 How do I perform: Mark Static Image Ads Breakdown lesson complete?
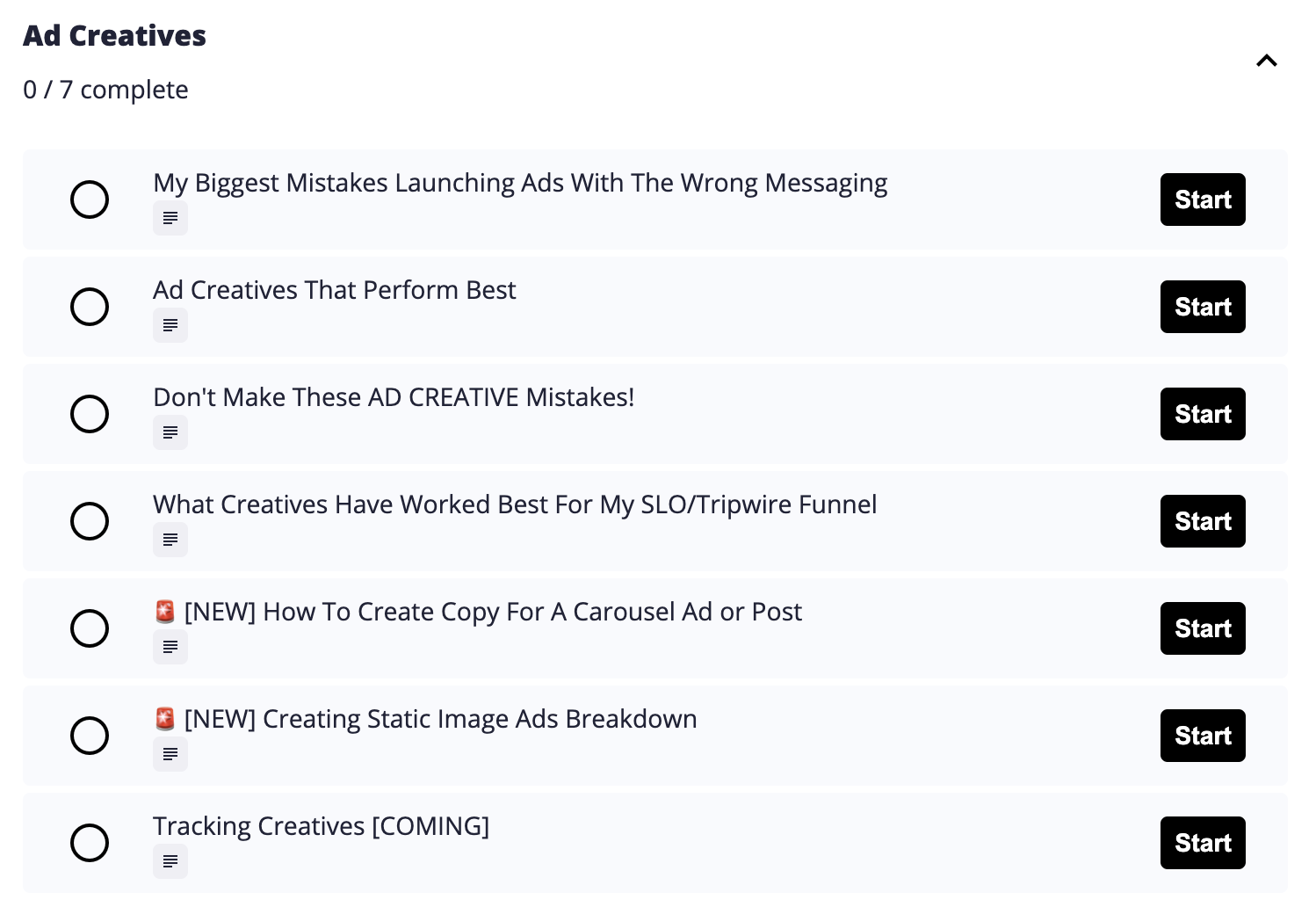click(x=90, y=736)
